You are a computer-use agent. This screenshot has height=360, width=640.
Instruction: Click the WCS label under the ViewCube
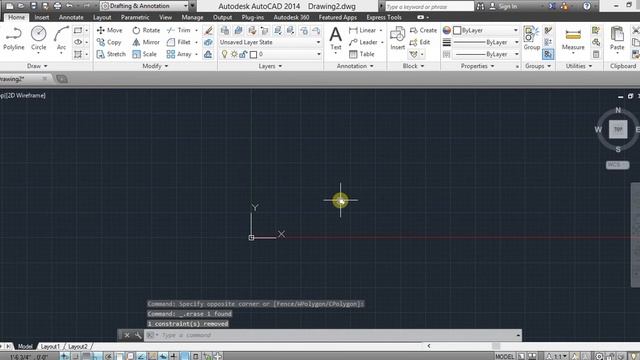618,165
